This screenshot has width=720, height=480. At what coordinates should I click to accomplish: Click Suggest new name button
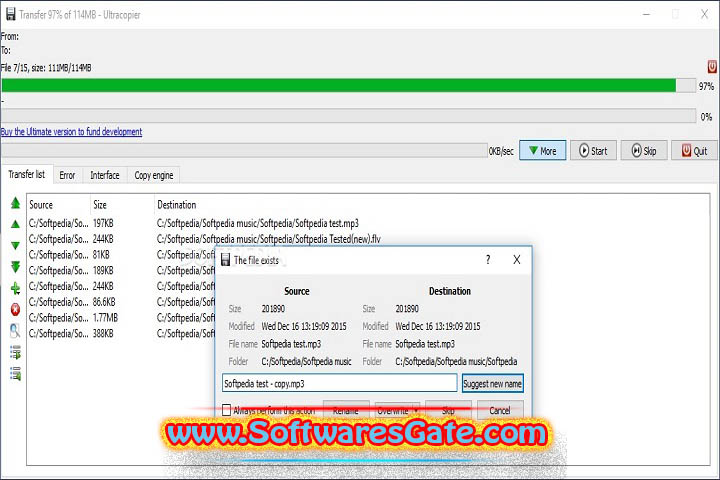(x=492, y=384)
